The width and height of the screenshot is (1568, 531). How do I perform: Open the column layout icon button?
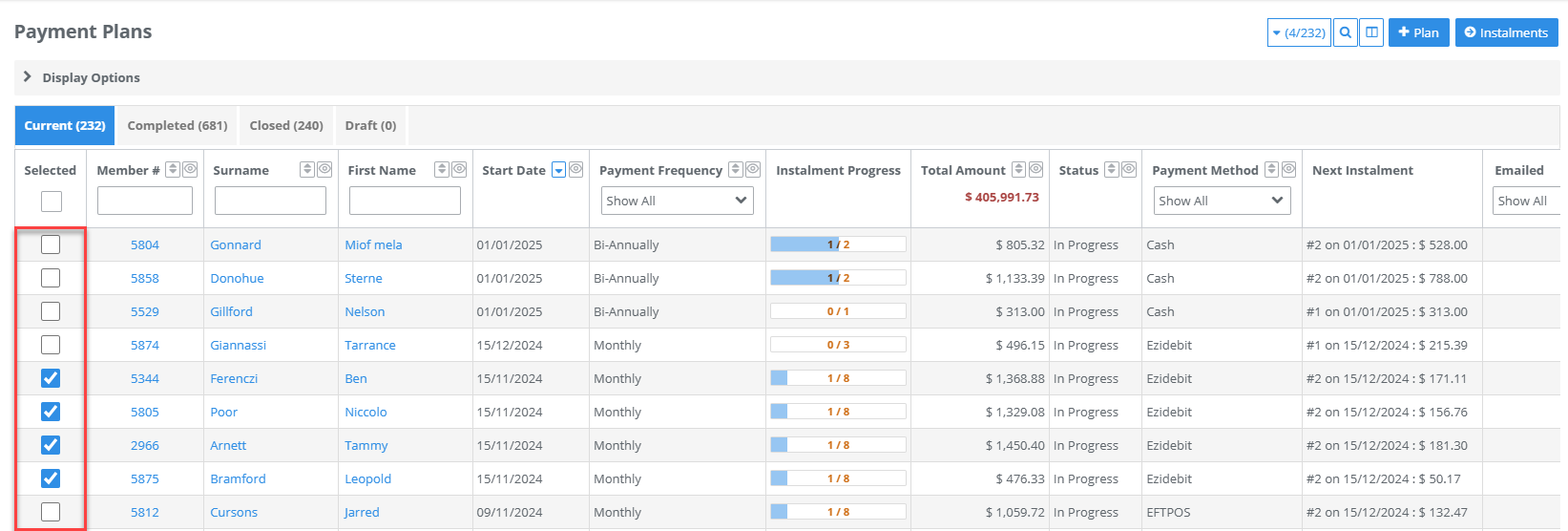[x=1371, y=32]
